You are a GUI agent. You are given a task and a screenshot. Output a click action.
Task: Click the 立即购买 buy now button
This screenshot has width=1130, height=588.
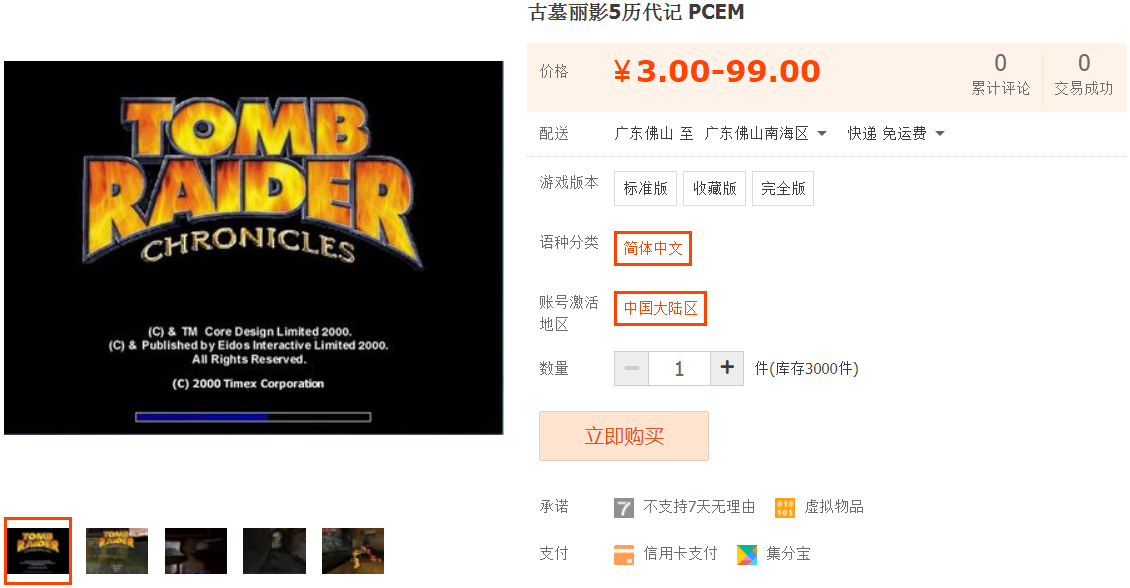tap(624, 436)
